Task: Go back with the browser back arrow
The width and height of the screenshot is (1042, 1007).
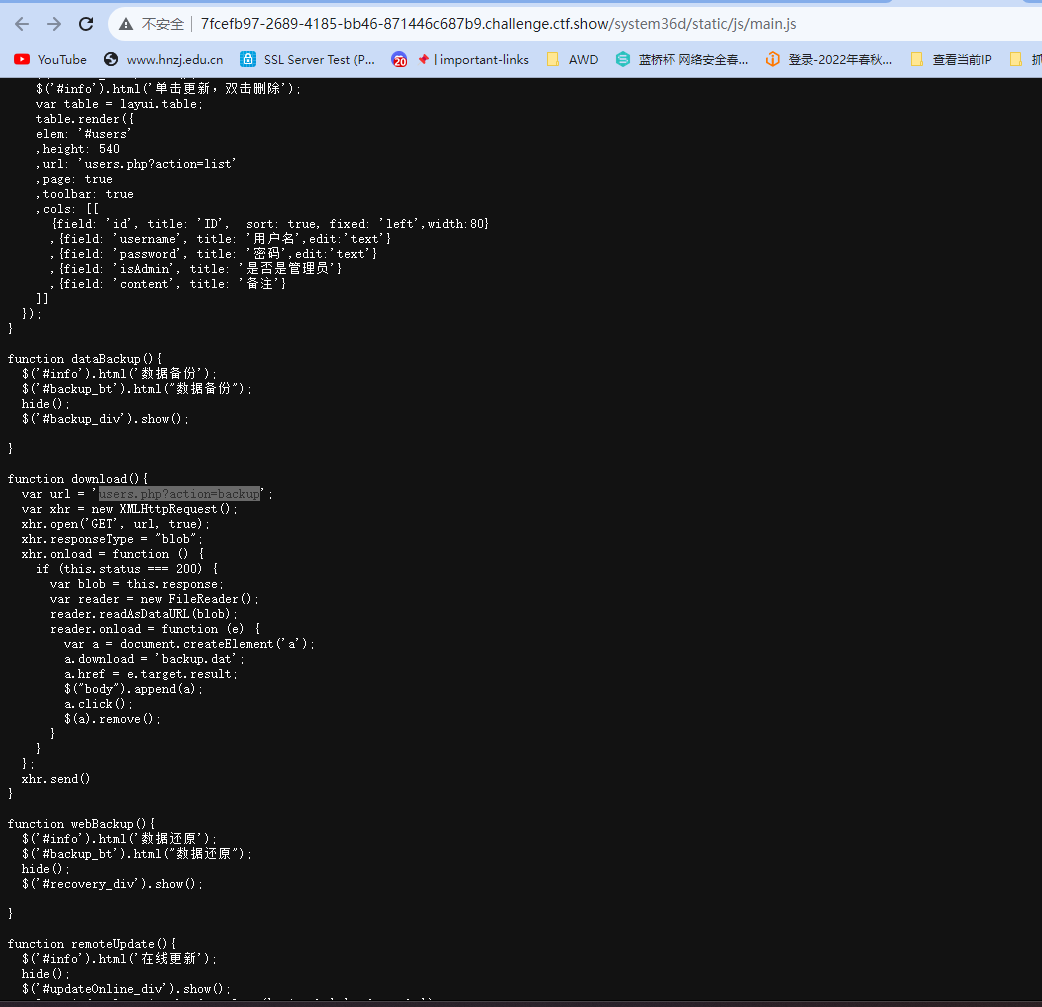Action: tap(22, 24)
